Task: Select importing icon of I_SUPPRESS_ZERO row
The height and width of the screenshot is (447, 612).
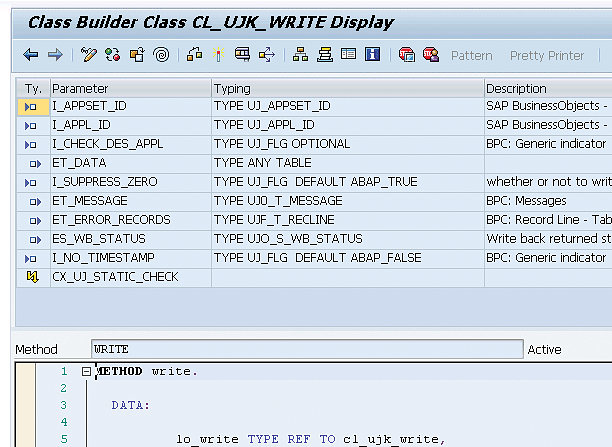Action: (x=31, y=183)
